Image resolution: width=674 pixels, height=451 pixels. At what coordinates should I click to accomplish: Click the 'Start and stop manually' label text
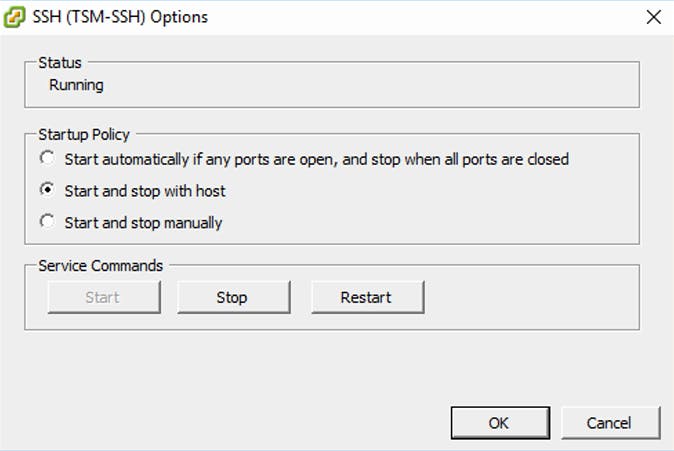pyautogui.click(x=143, y=222)
